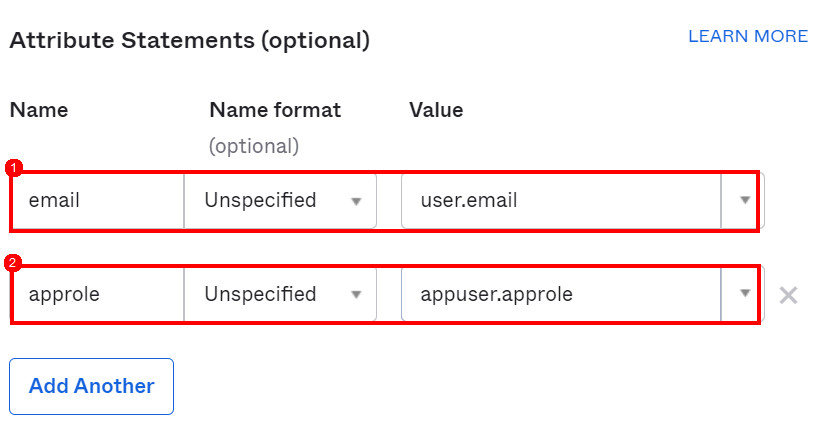Click the Attribute Statements (optional) heading
This screenshot has width=821, height=422.
tap(190, 41)
